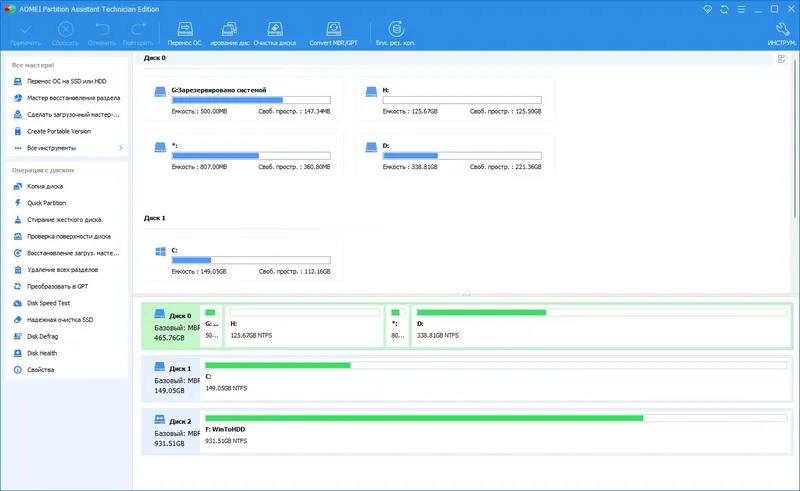Click the refresh icon in title bar

coord(724,9)
